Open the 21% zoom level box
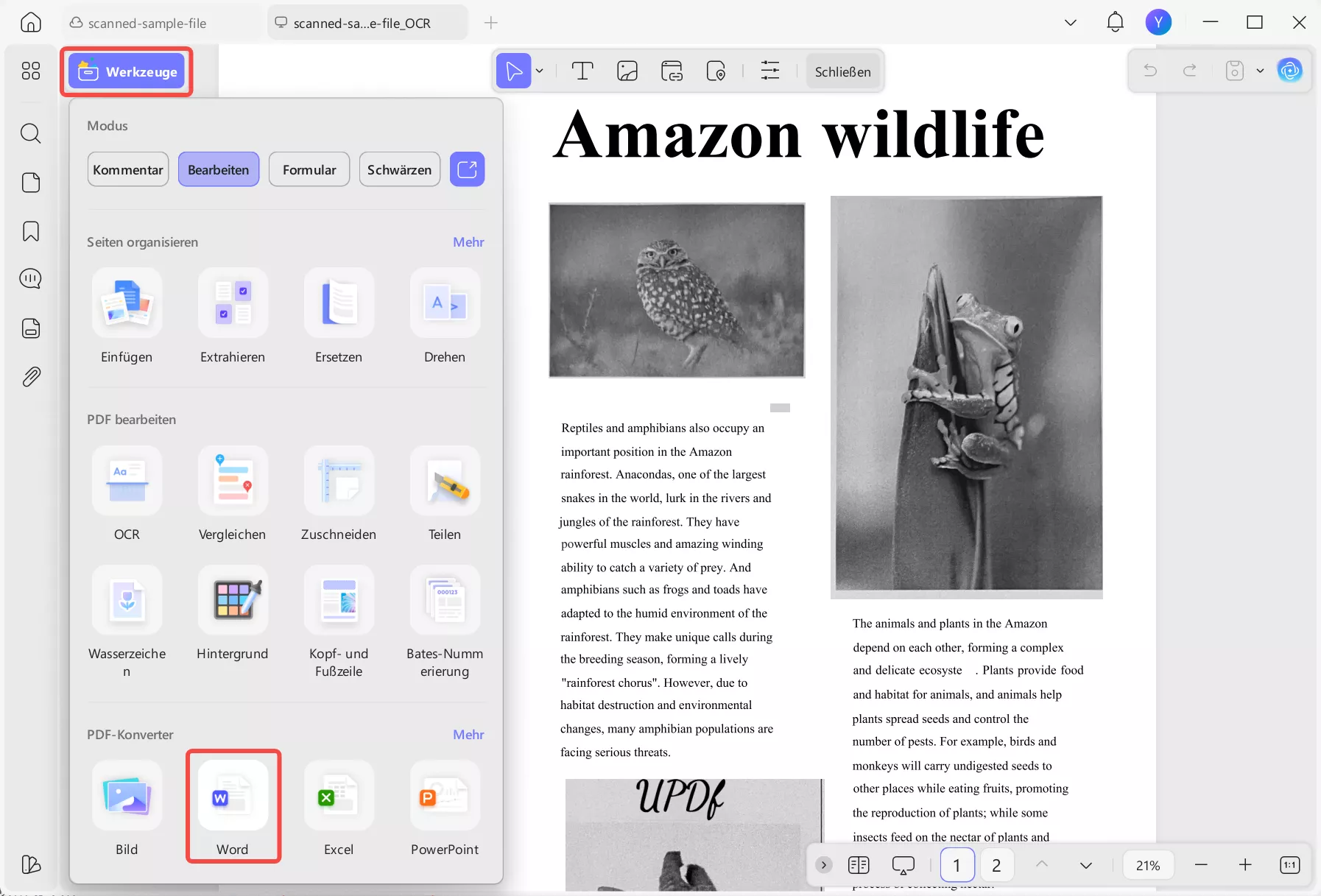1321x896 pixels. (x=1148, y=865)
